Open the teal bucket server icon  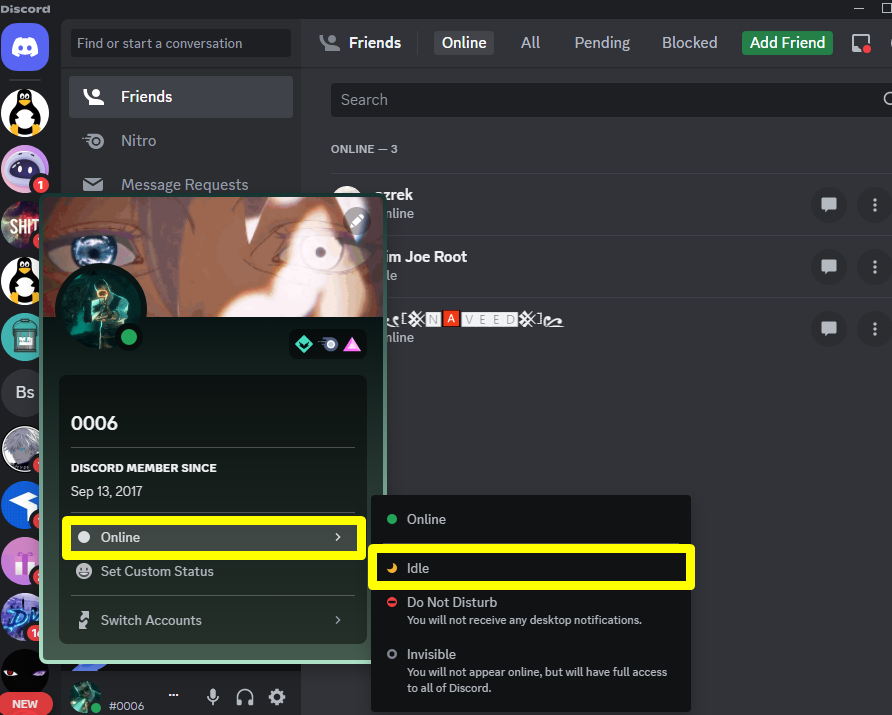[x=22, y=337]
